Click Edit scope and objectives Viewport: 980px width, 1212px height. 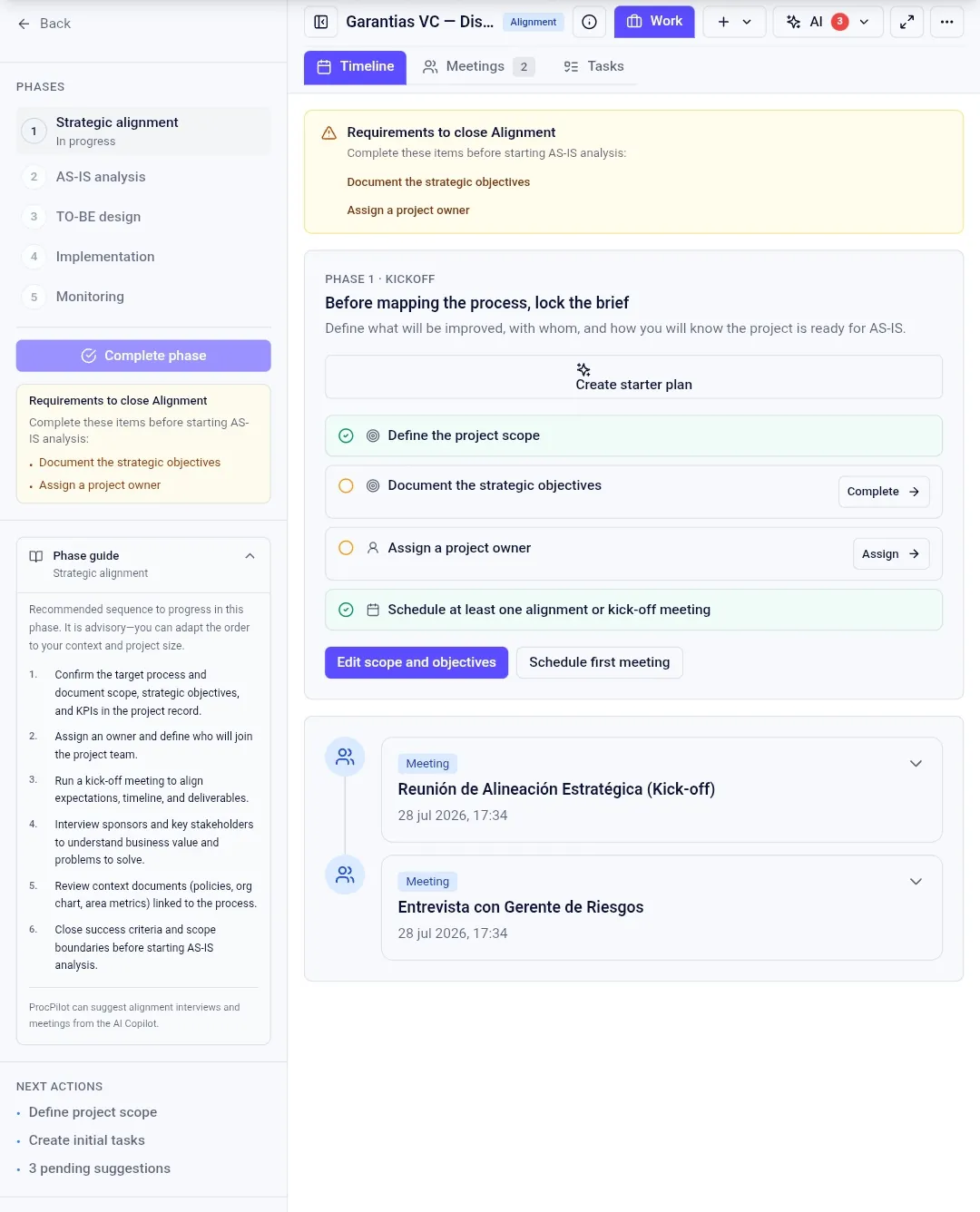(x=416, y=663)
